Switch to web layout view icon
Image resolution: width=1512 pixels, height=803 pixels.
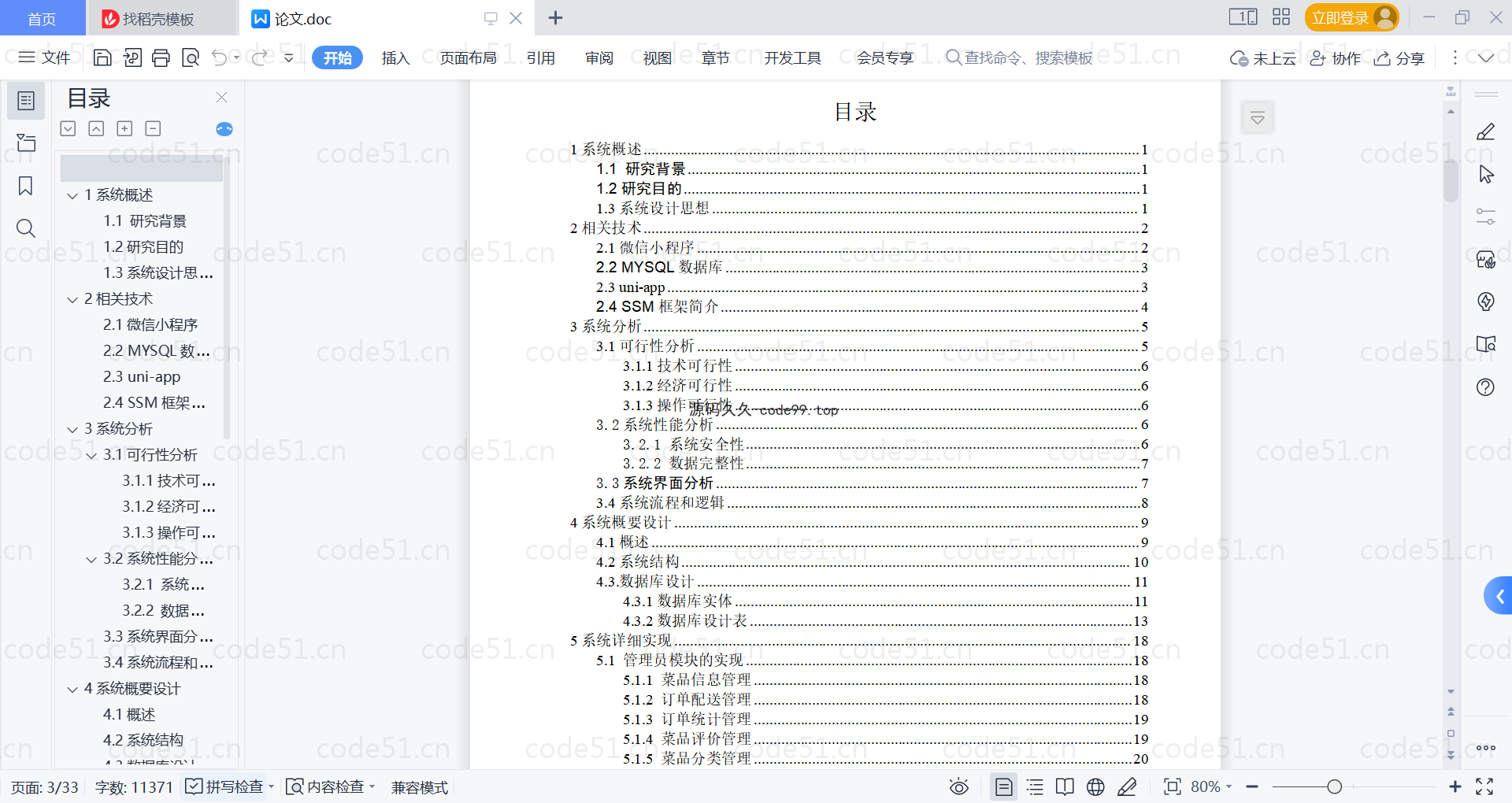[1095, 787]
